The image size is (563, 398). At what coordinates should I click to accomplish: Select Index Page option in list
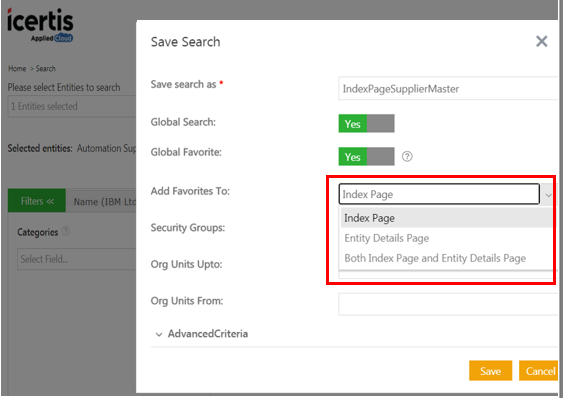pos(446,218)
